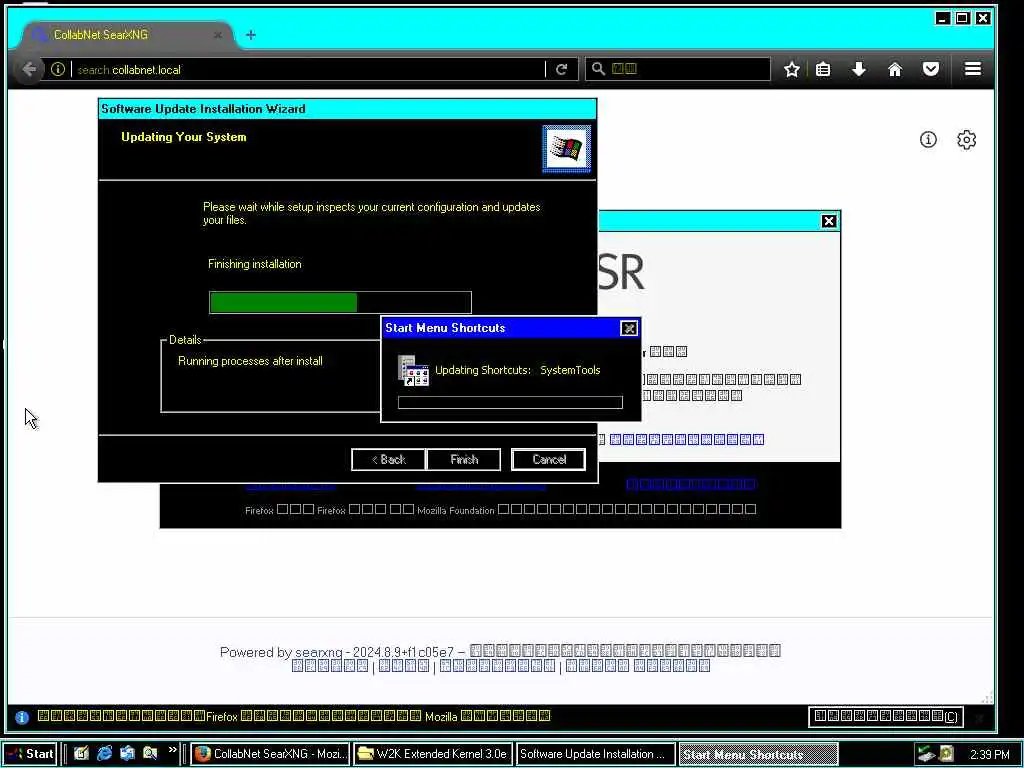Click the 'Please wait while setup inspects' message
Screen dimensions: 1024x768
pyautogui.click(x=372, y=214)
